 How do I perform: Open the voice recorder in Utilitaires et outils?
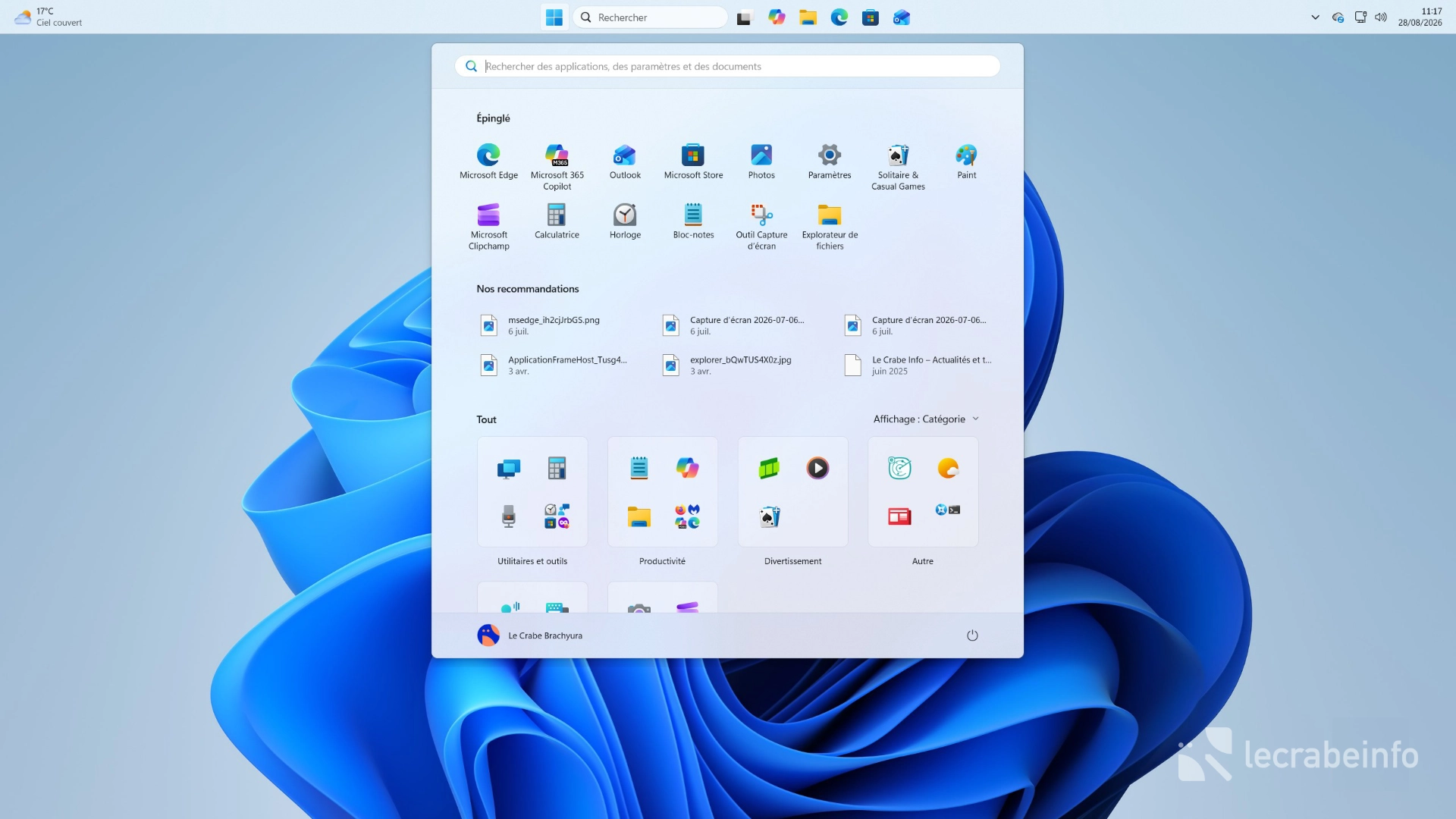[x=508, y=516]
